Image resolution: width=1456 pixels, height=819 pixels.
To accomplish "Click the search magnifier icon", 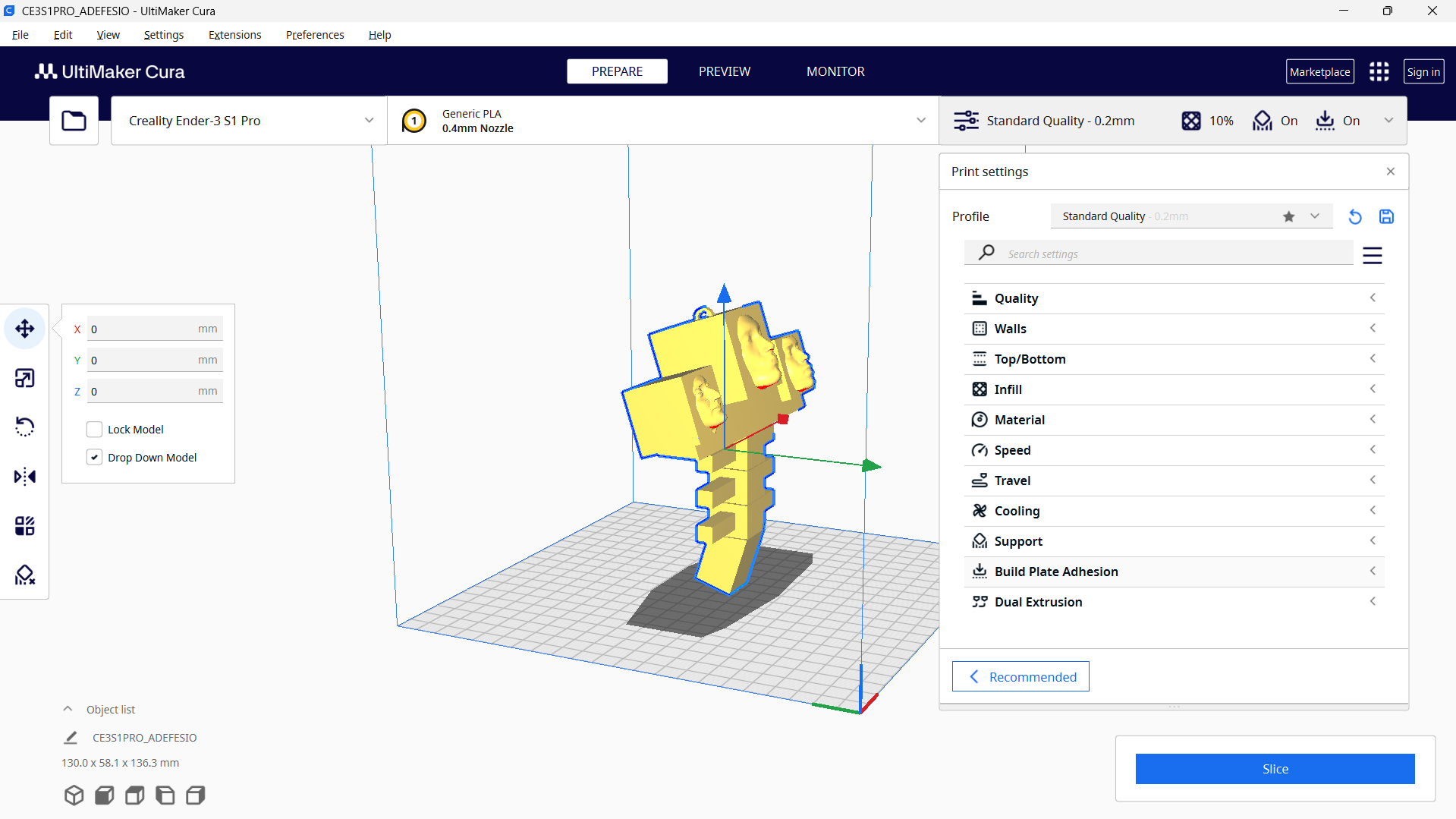I will tap(986, 253).
